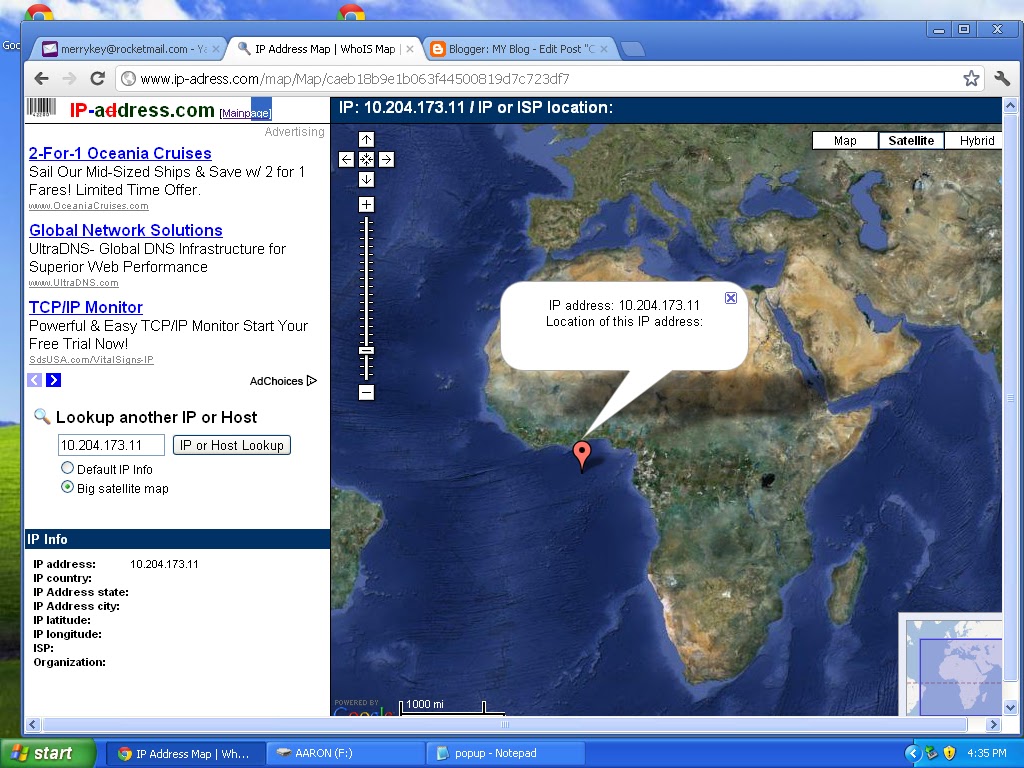Screen dimensions: 1024x768
Task: Click the barcode logo icon
Action: pos(41,108)
